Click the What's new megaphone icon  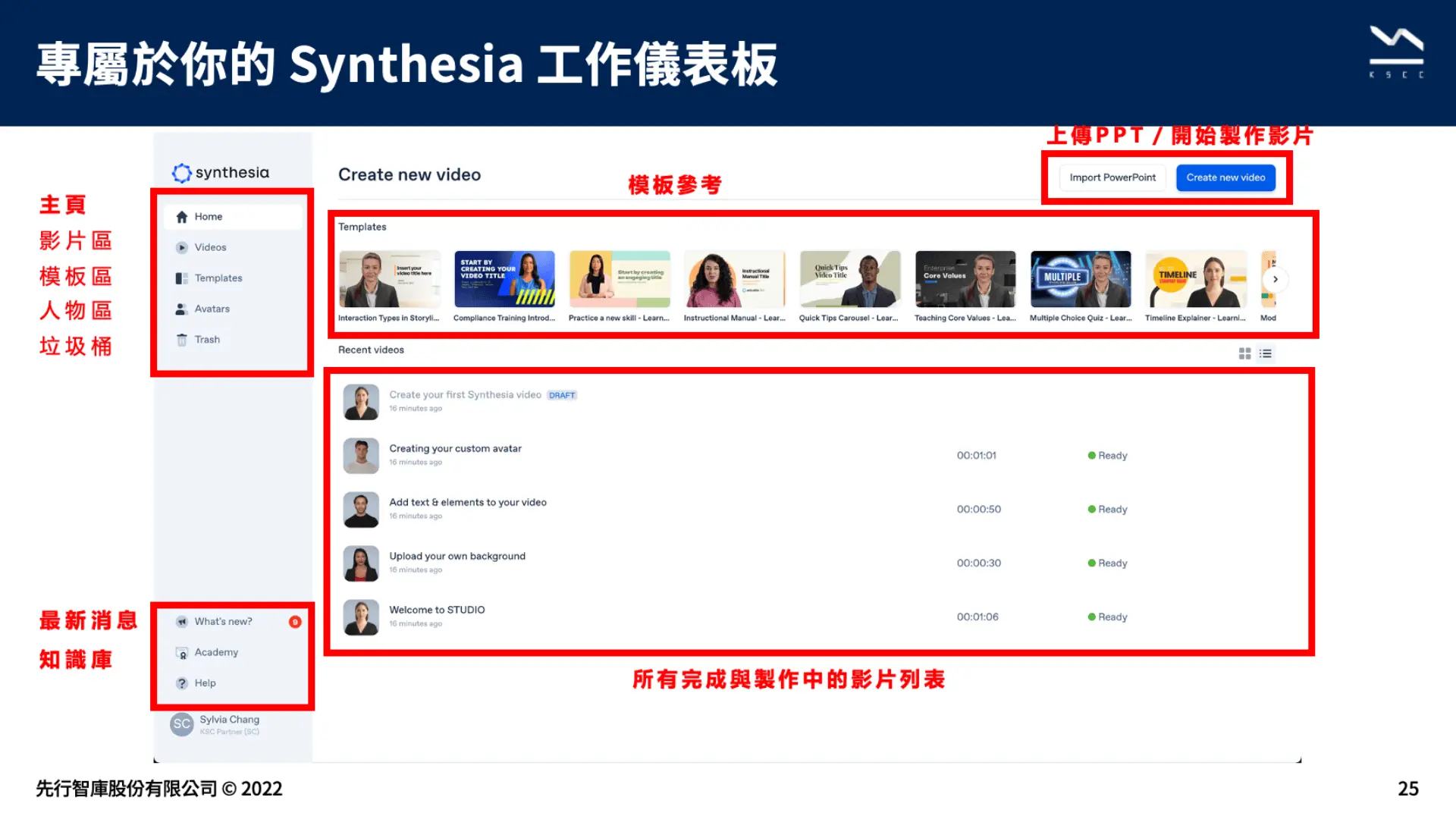(x=182, y=622)
